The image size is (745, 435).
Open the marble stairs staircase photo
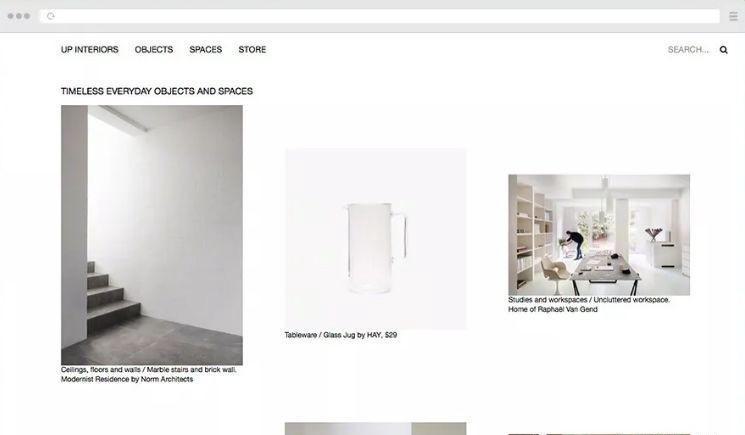click(152, 235)
